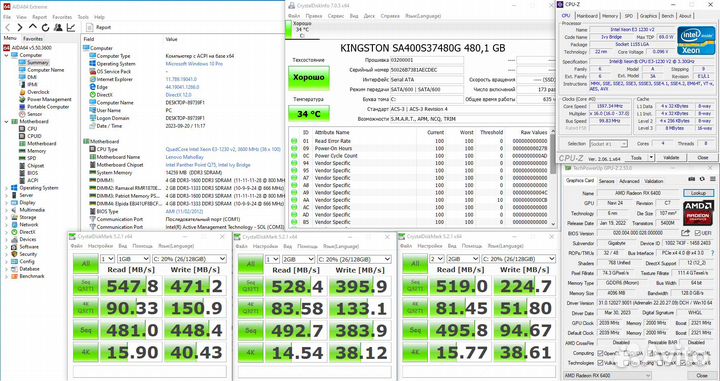720x381 pixels.
Task: Go back in AIDA64 toolbar
Action: [x=7, y=28]
